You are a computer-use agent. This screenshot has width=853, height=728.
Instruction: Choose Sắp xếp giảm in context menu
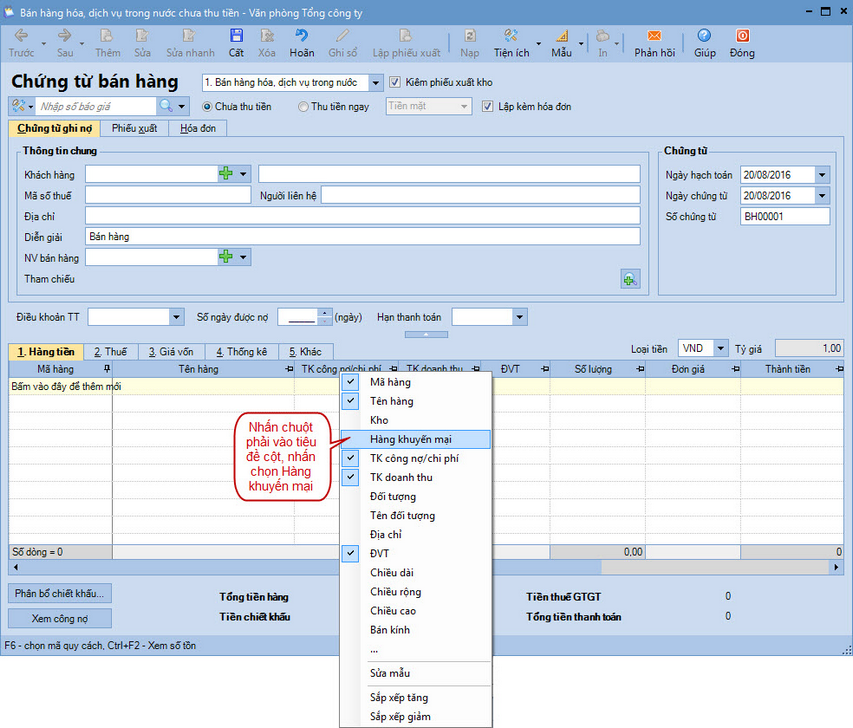tap(416, 717)
